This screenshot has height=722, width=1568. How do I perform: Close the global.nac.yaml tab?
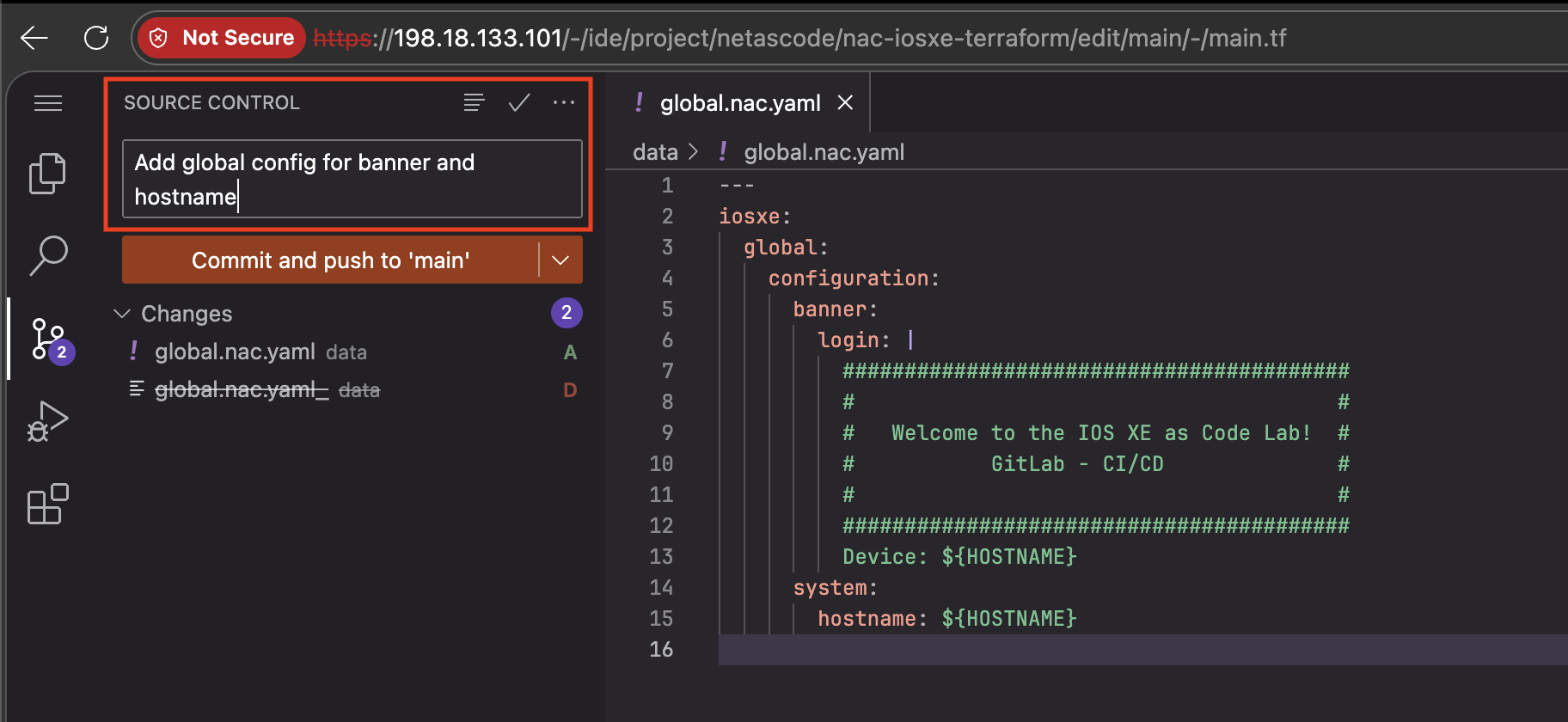click(845, 103)
